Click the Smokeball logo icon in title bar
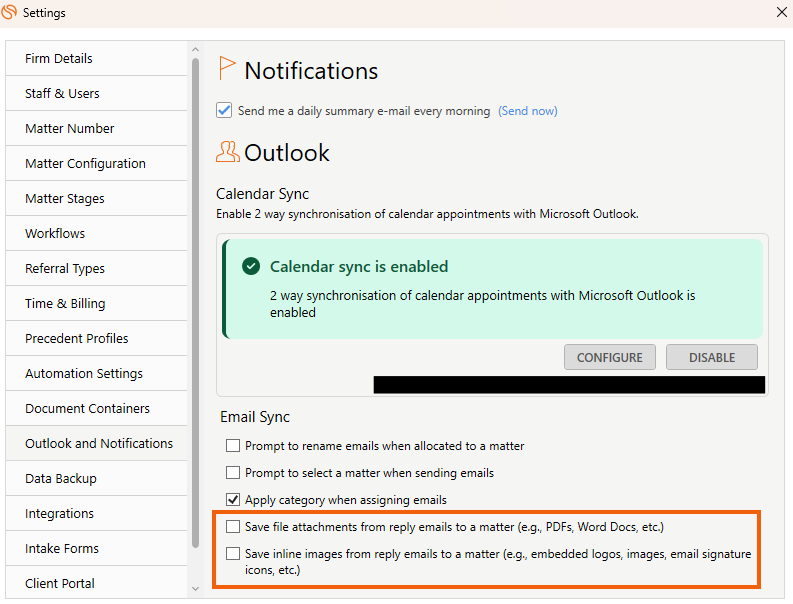 click(9, 12)
